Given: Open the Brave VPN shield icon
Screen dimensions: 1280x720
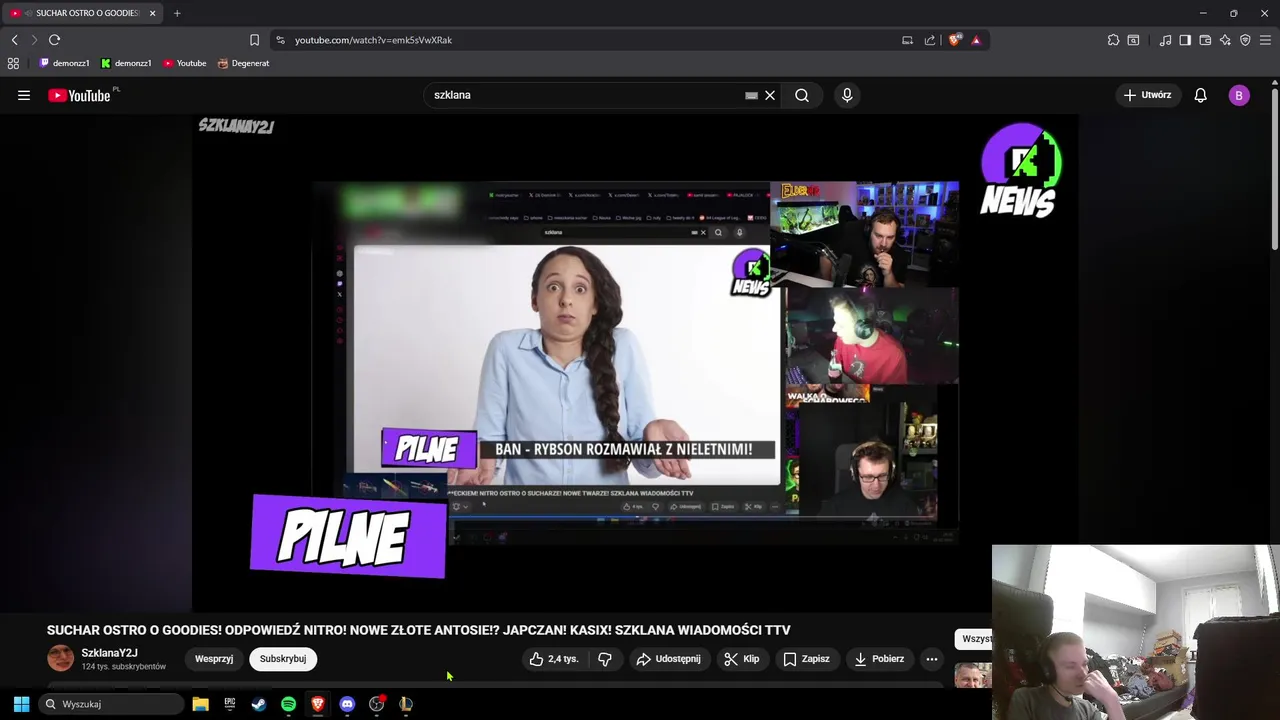Looking at the screenshot, I should [1245, 40].
